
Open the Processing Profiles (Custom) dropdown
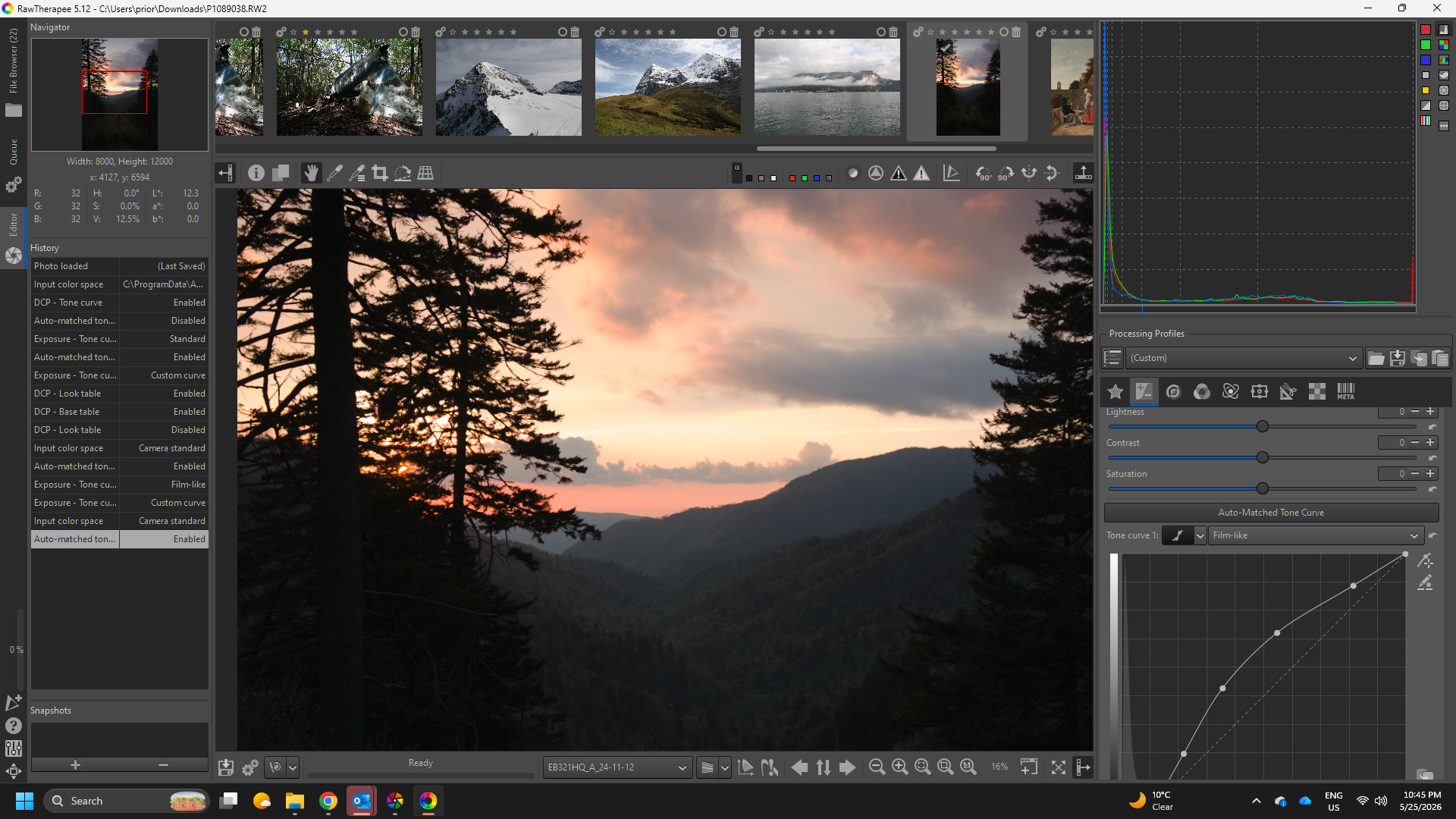(1244, 358)
